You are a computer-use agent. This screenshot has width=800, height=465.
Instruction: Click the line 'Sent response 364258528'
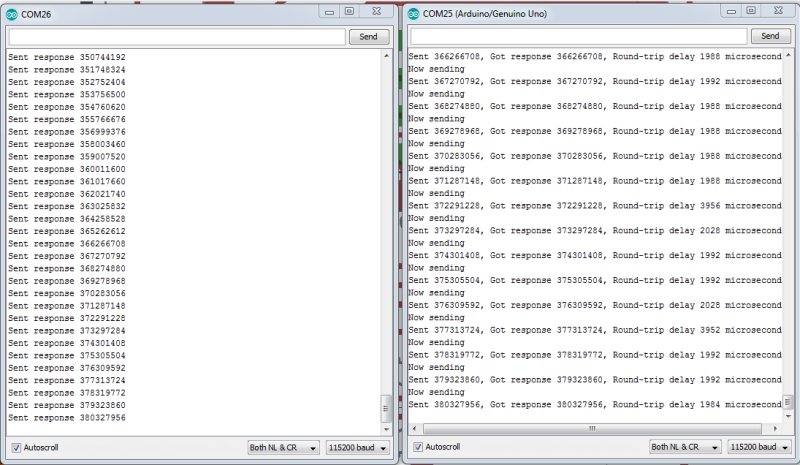[67, 219]
